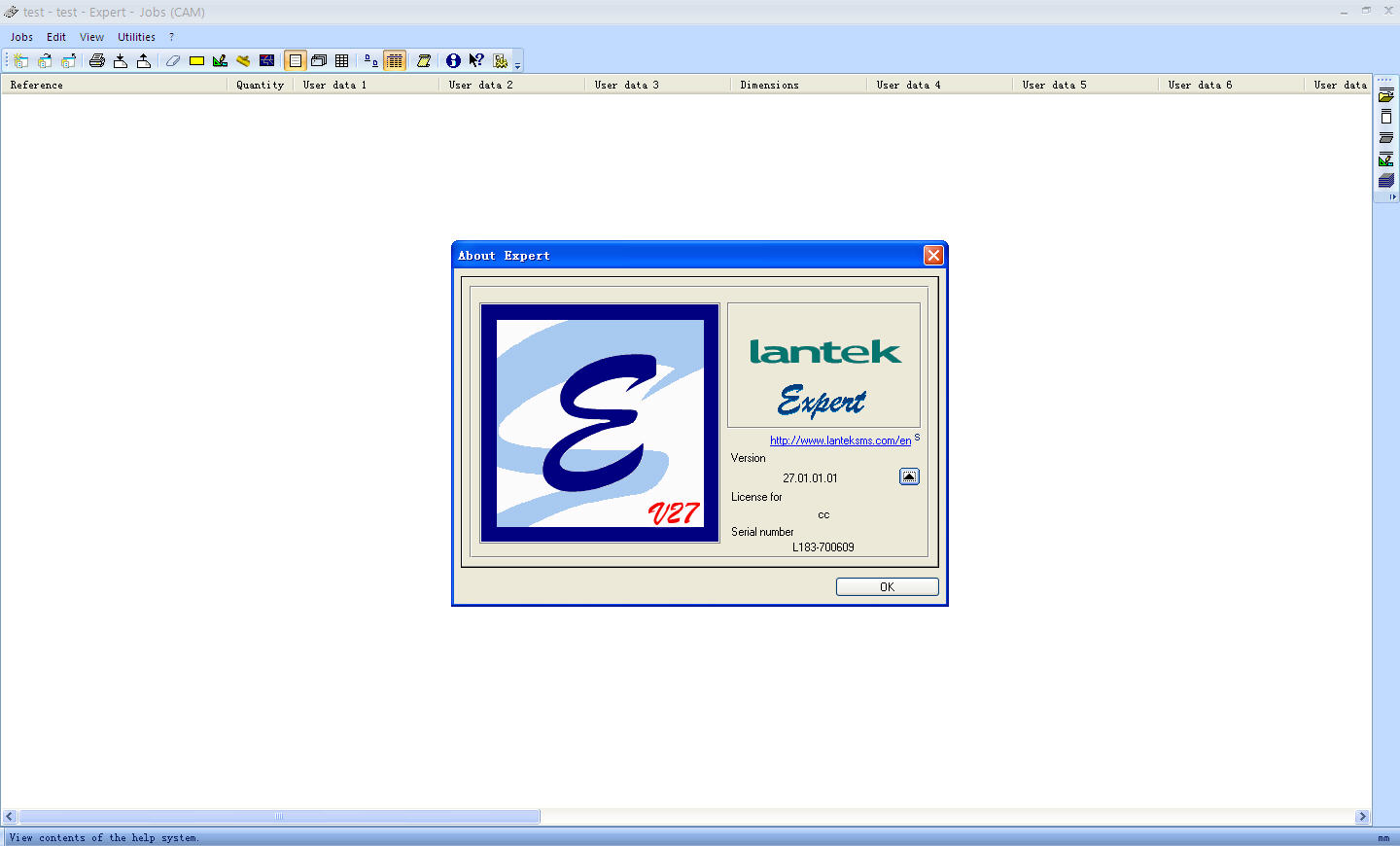Click the Dimensions column header

click(798, 85)
